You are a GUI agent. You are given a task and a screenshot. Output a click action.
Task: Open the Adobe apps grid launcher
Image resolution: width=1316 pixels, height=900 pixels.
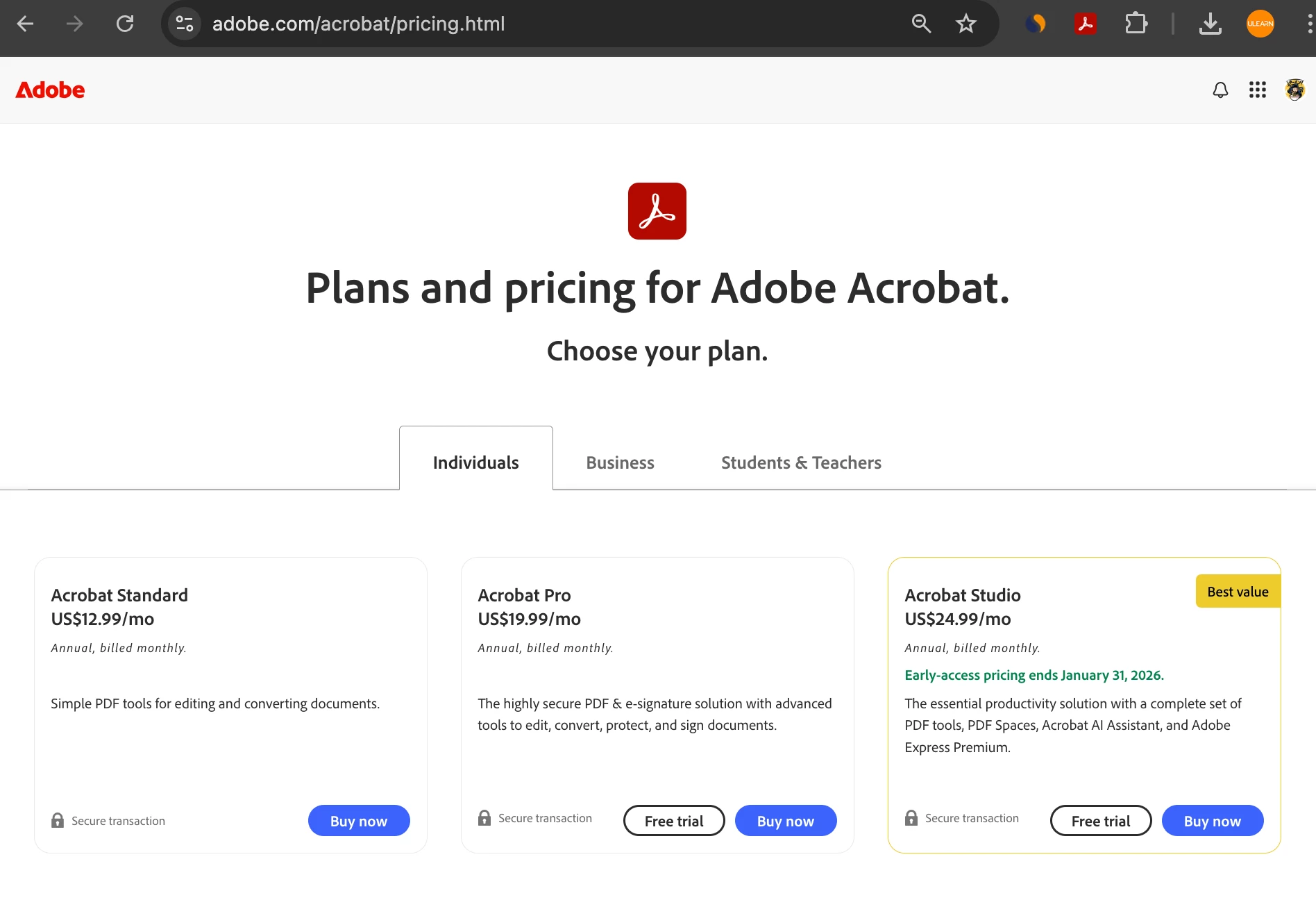[1258, 90]
